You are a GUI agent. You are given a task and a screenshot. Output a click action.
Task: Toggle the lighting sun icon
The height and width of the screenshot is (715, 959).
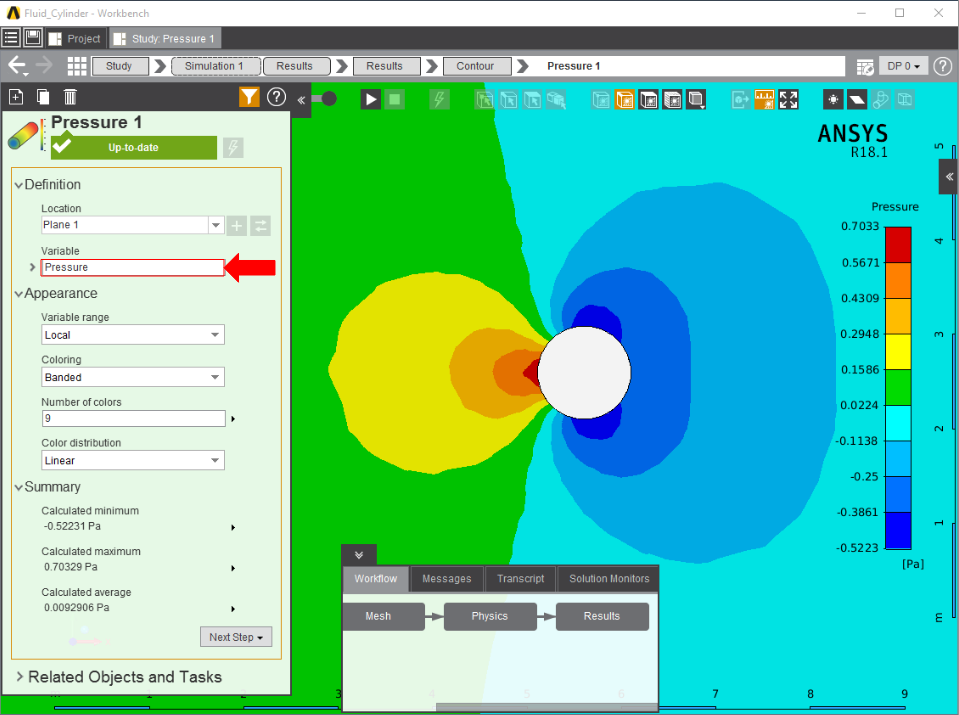coord(833,99)
